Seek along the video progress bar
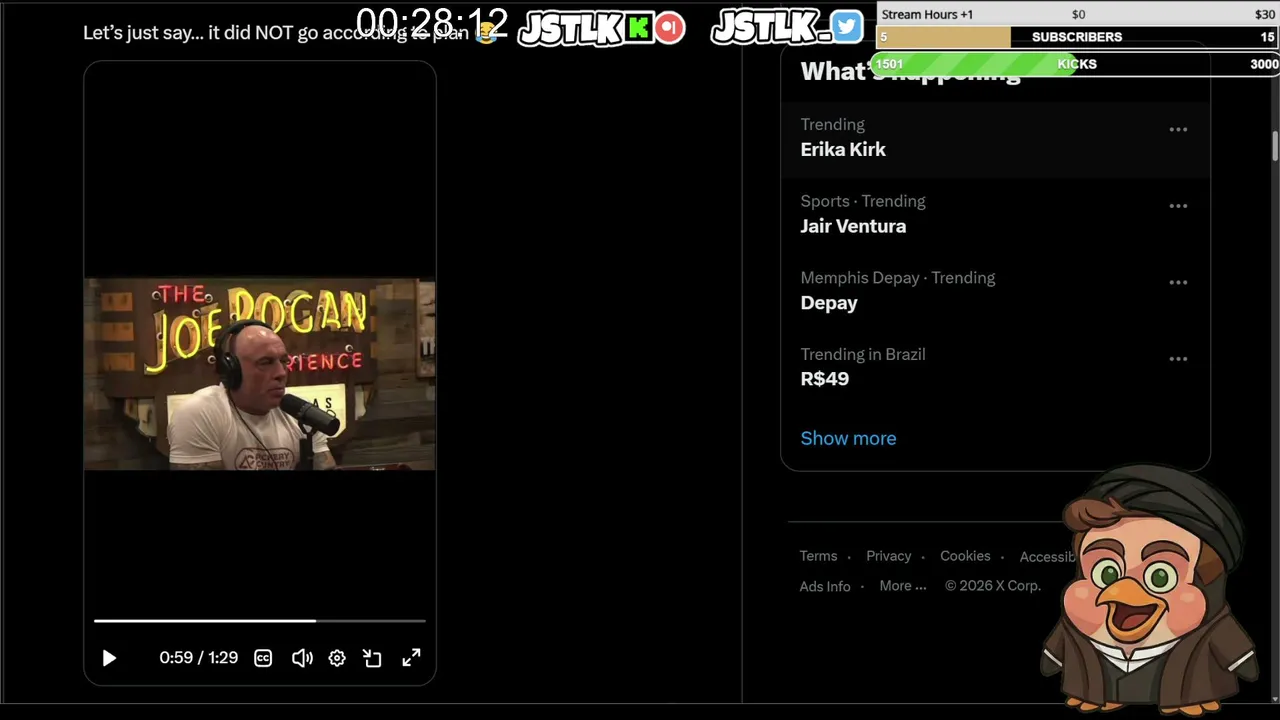The image size is (1280, 720). coord(260,621)
